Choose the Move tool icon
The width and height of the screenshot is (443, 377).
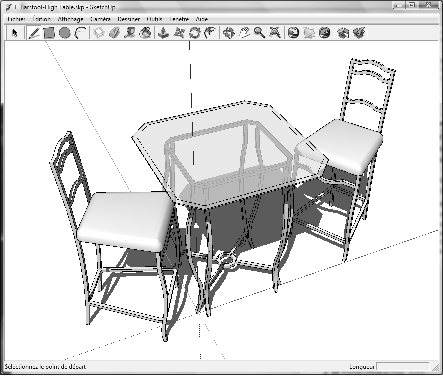[x=179, y=33]
